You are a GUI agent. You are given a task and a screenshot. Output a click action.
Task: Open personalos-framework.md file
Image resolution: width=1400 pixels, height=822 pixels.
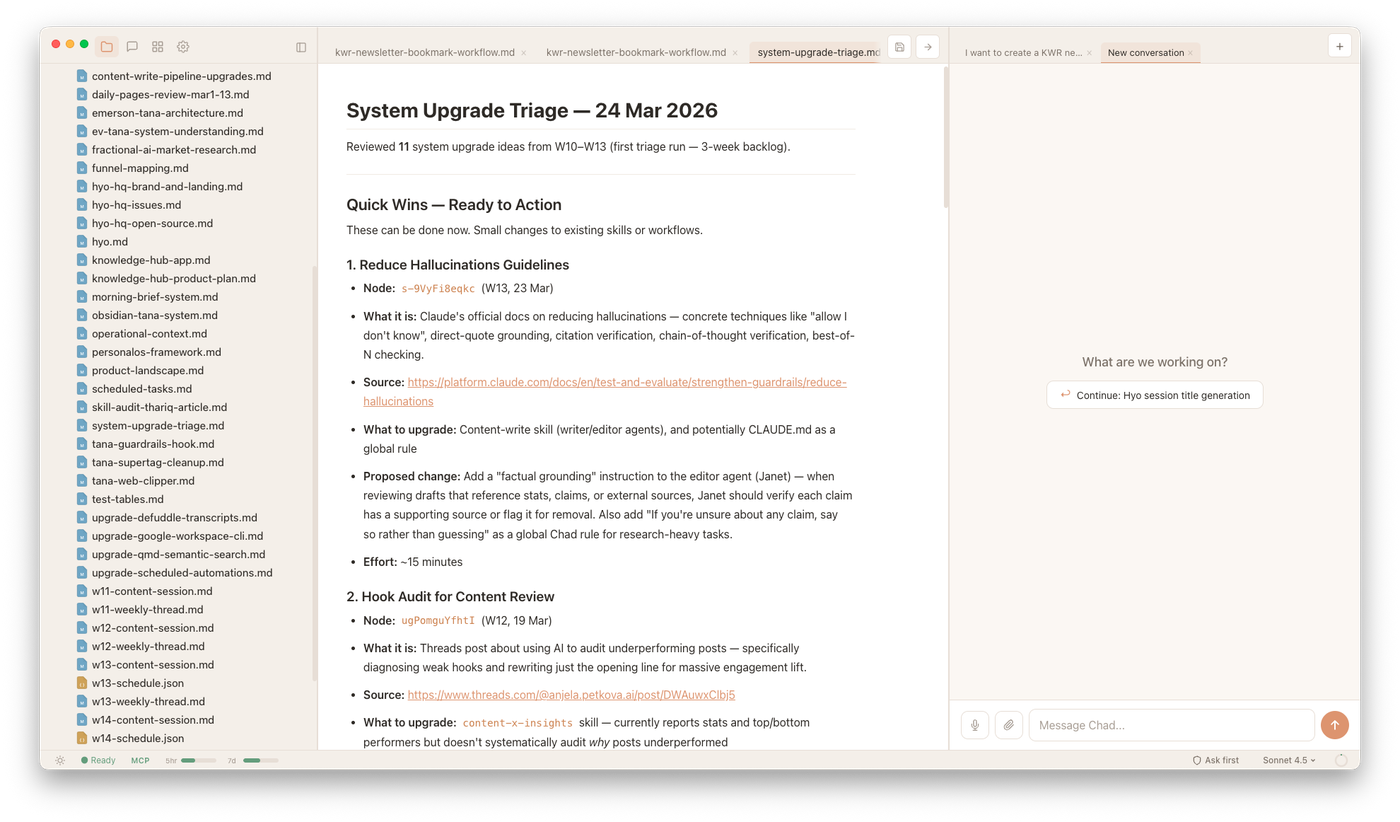click(156, 352)
